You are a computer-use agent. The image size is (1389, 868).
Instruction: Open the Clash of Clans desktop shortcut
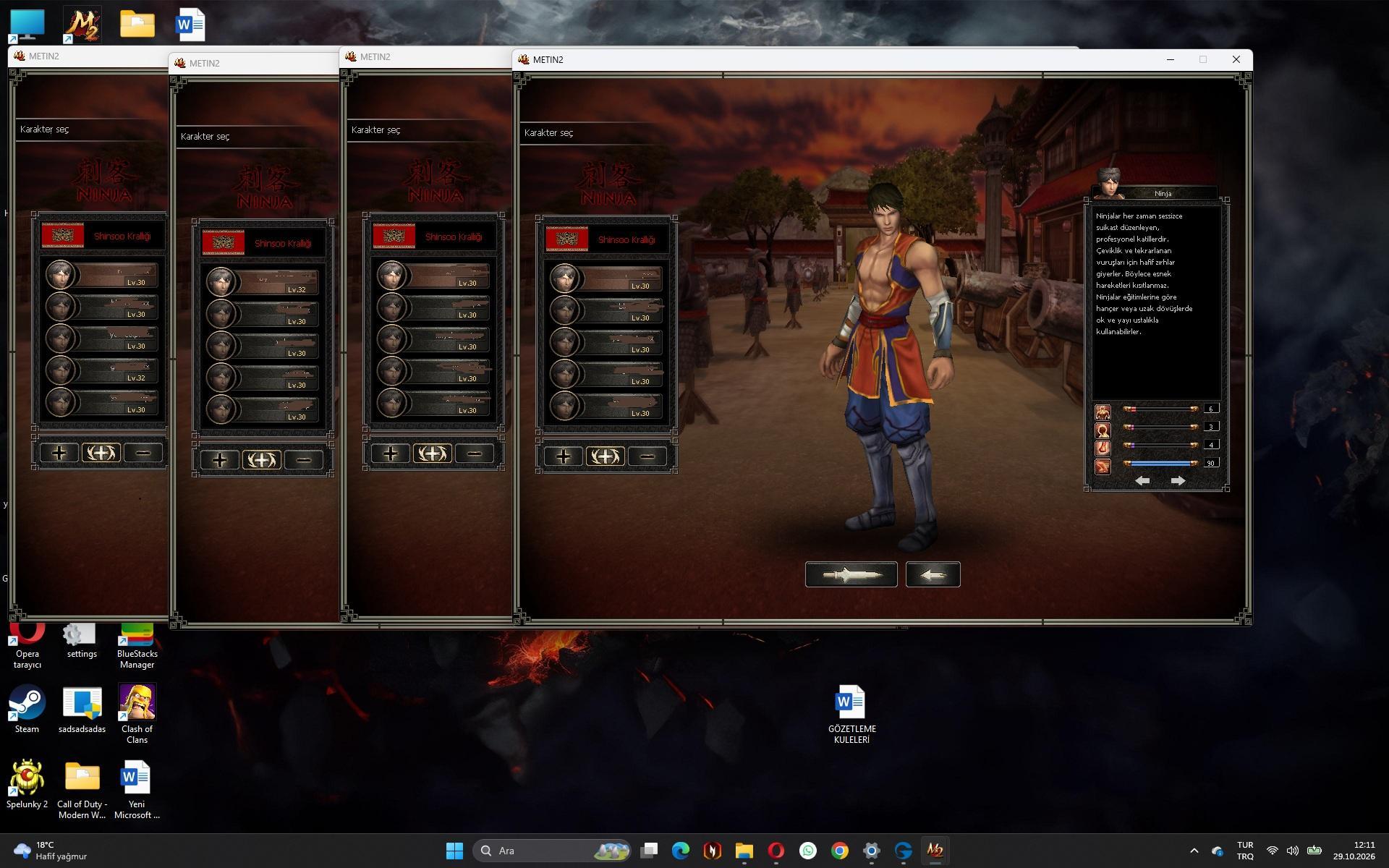coord(137,714)
